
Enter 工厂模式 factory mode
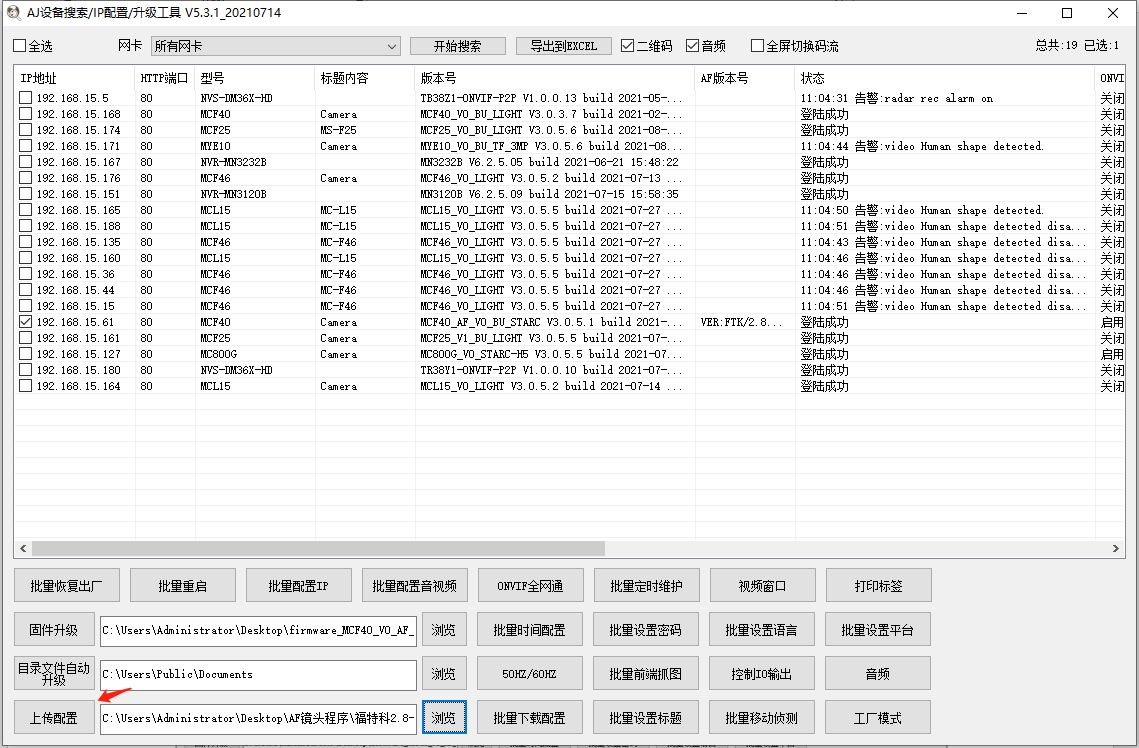click(877, 718)
